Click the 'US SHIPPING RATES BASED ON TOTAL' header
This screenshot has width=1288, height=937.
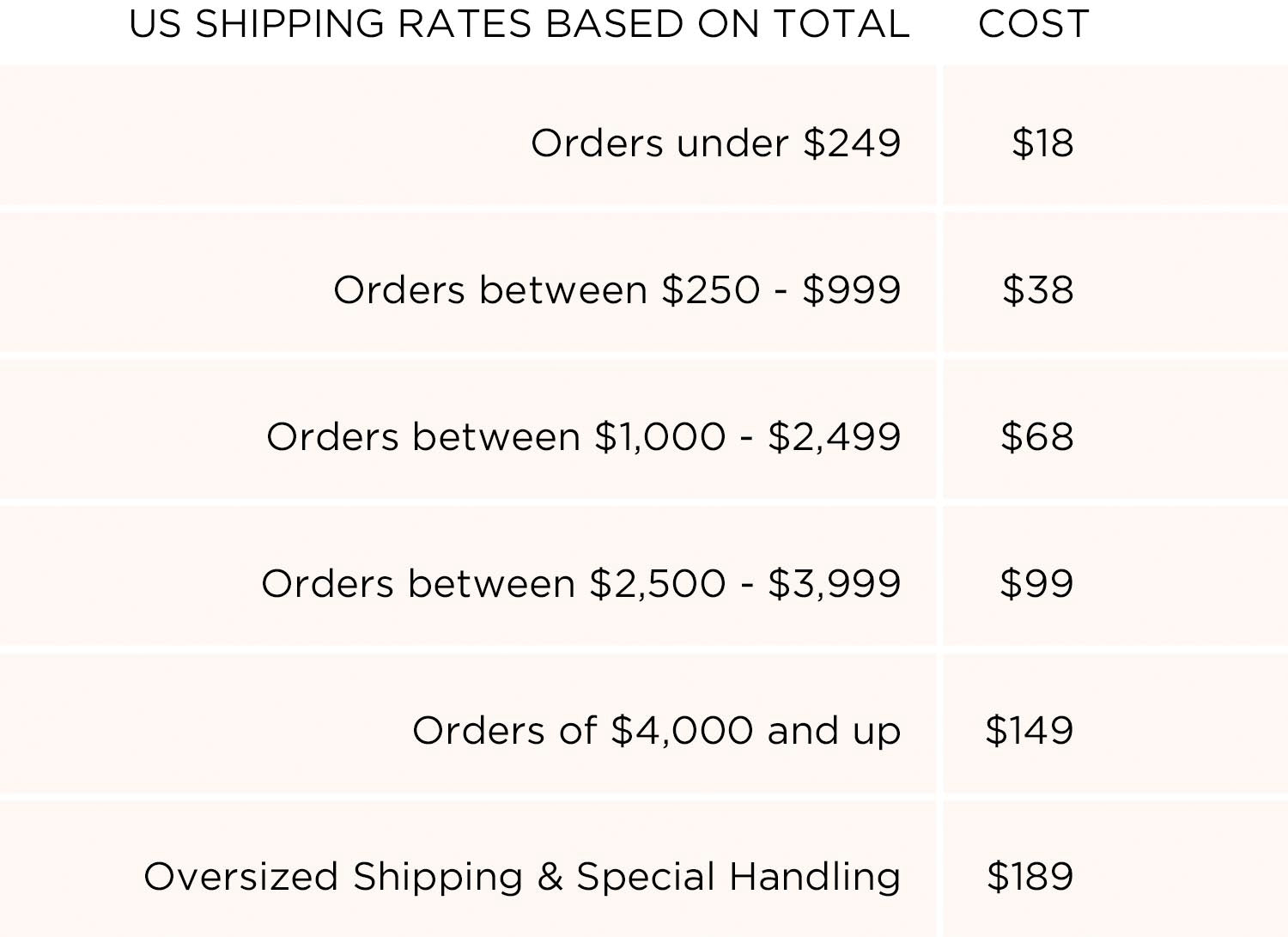(x=519, y=24)
